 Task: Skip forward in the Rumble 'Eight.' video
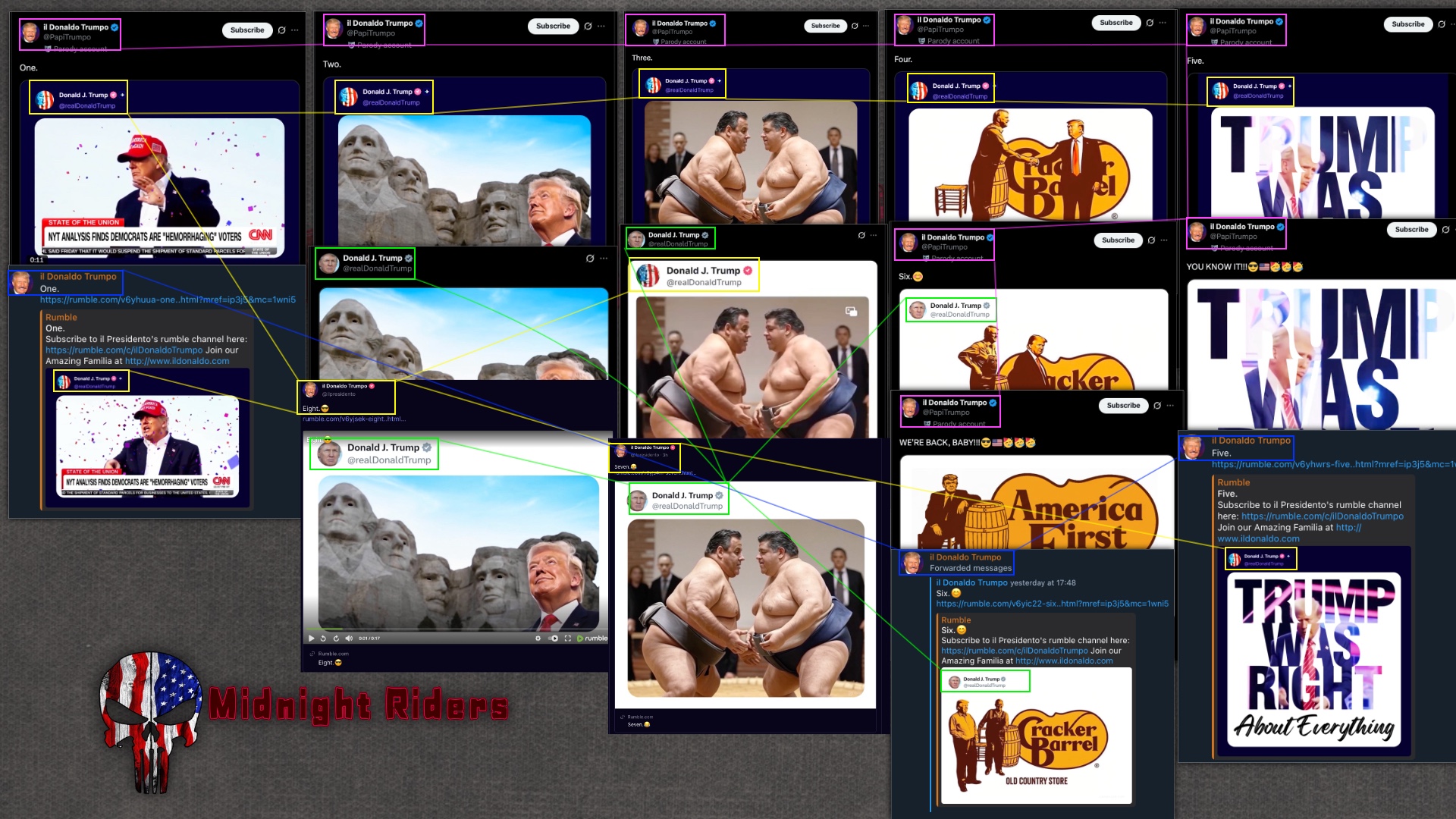click(x=336, y=639)
